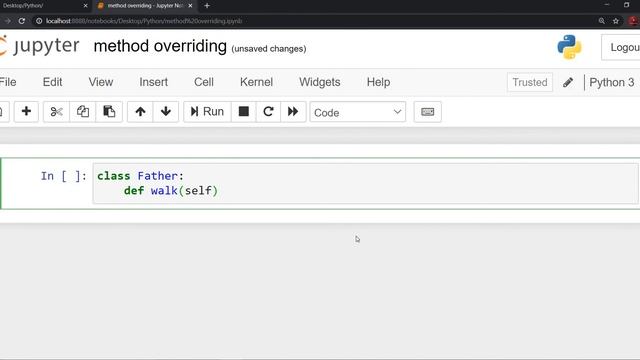Screen dimensions: 640x360
Task: Rename notebook title method overriding
Action: tap(160, 46)
